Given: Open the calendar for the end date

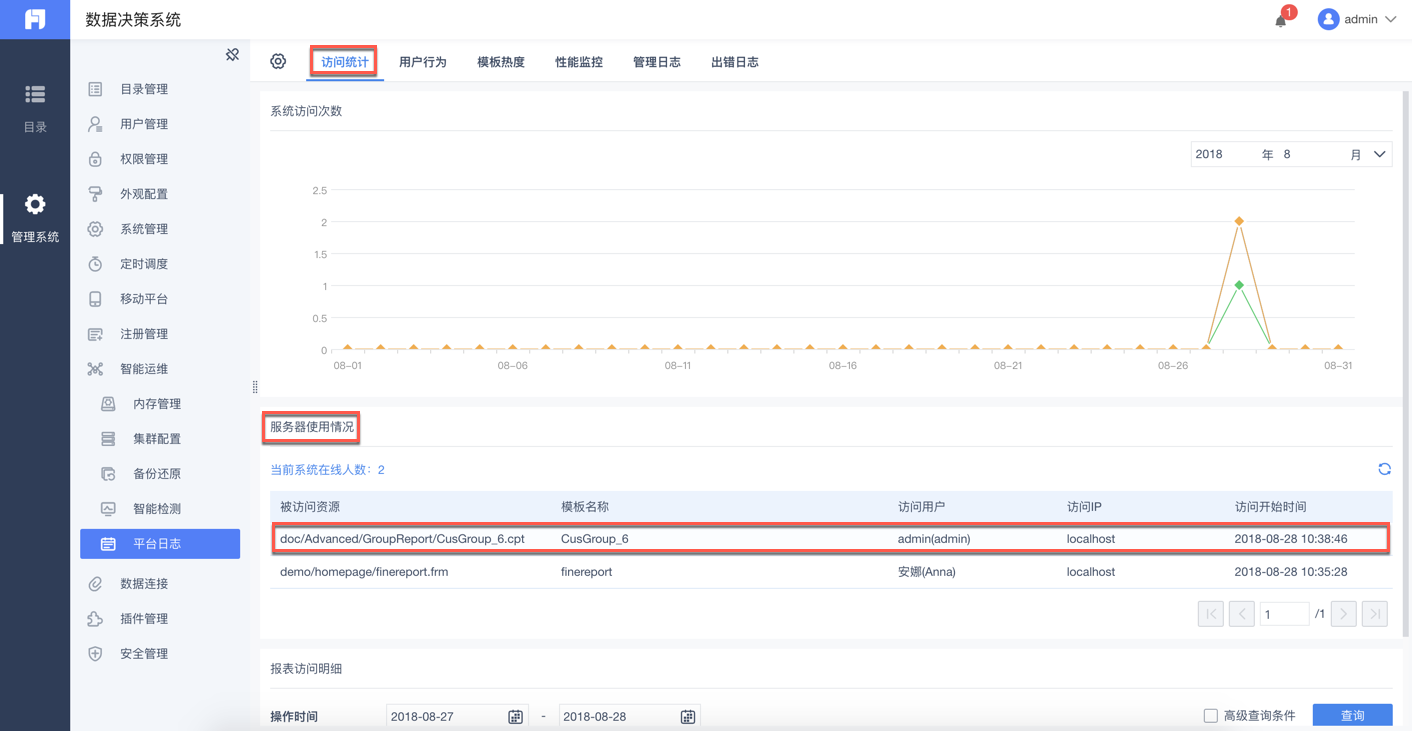Looking at the screenshot, I should click(688, 716).
